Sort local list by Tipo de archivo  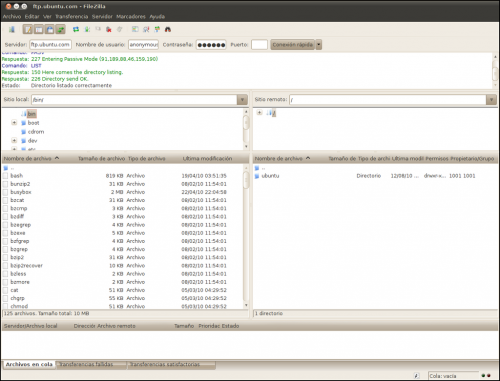click(x=147, y=158)
